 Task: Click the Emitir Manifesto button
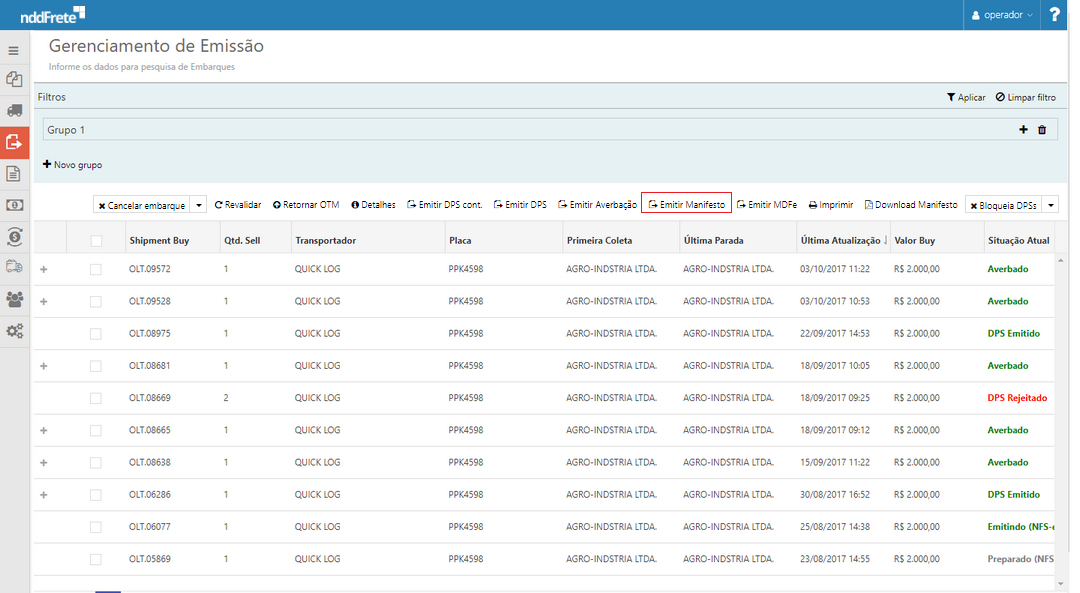(686, 204)
